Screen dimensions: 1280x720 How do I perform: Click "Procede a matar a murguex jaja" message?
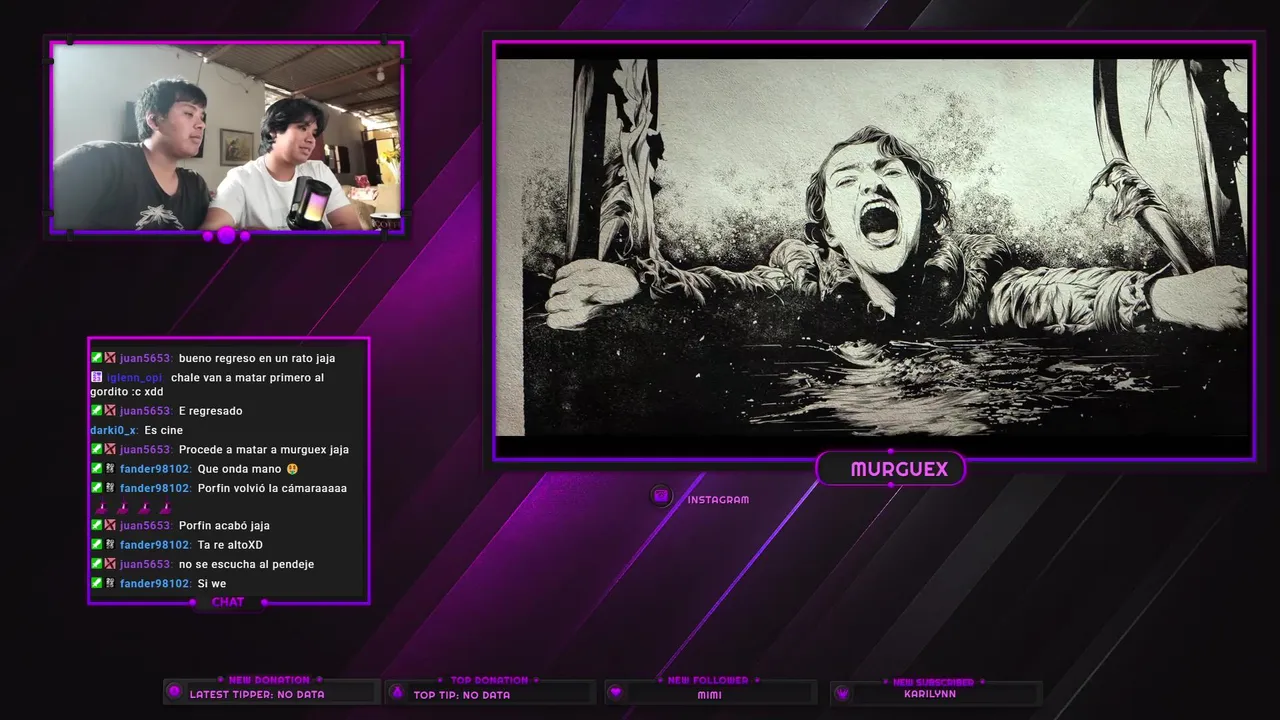[264, 450]
